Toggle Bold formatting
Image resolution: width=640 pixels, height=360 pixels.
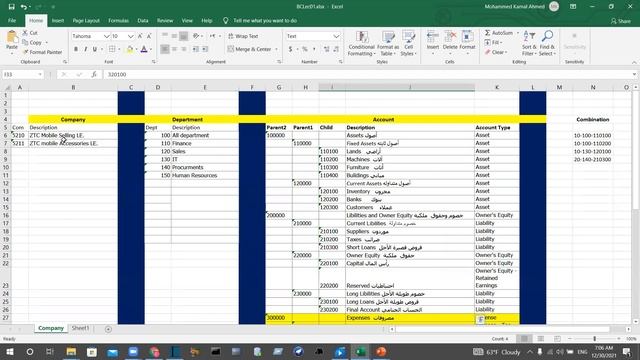(x=76, y=49)
